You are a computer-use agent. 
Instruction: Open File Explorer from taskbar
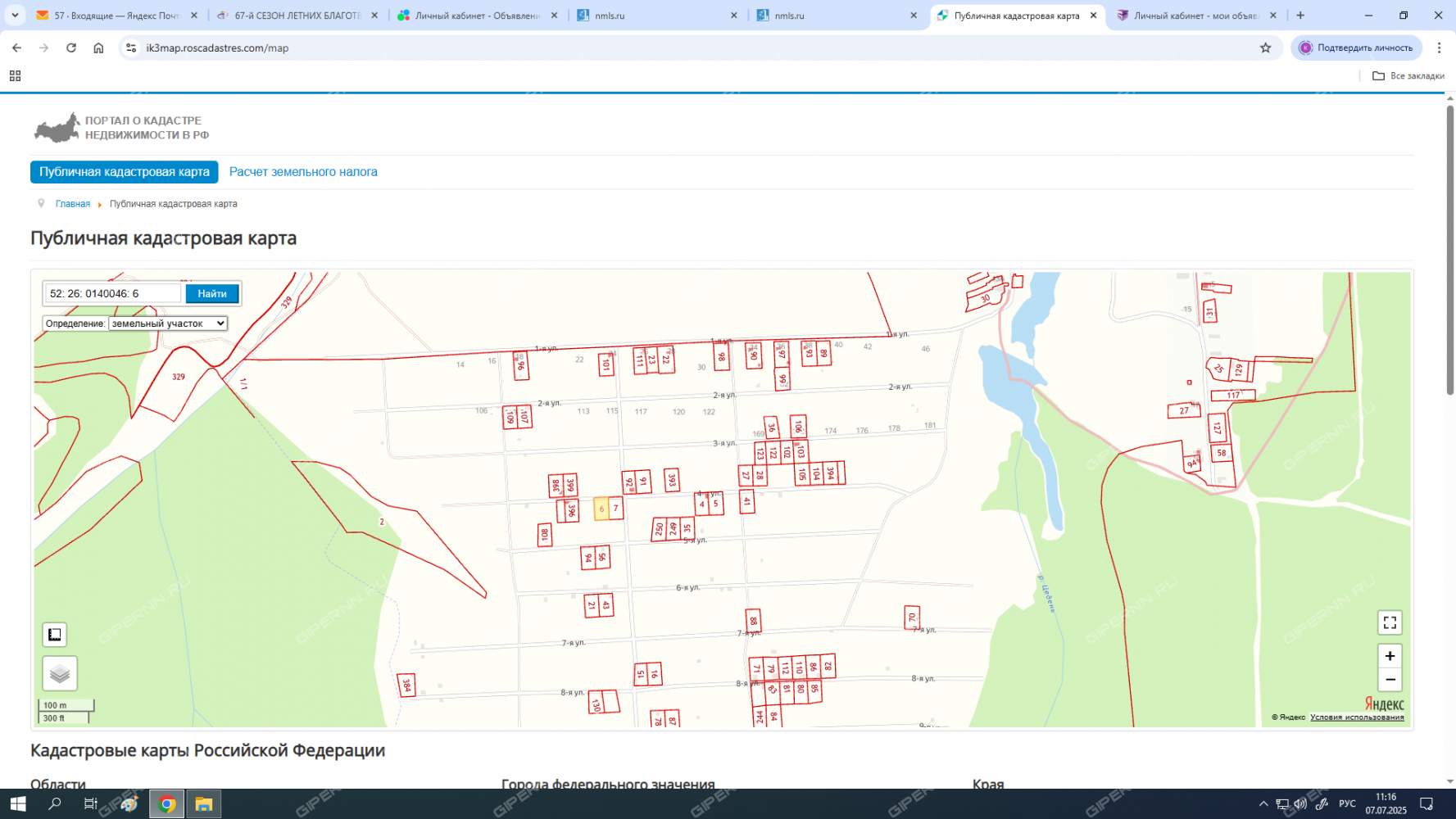pyautogui.click(x=203, y=804)
